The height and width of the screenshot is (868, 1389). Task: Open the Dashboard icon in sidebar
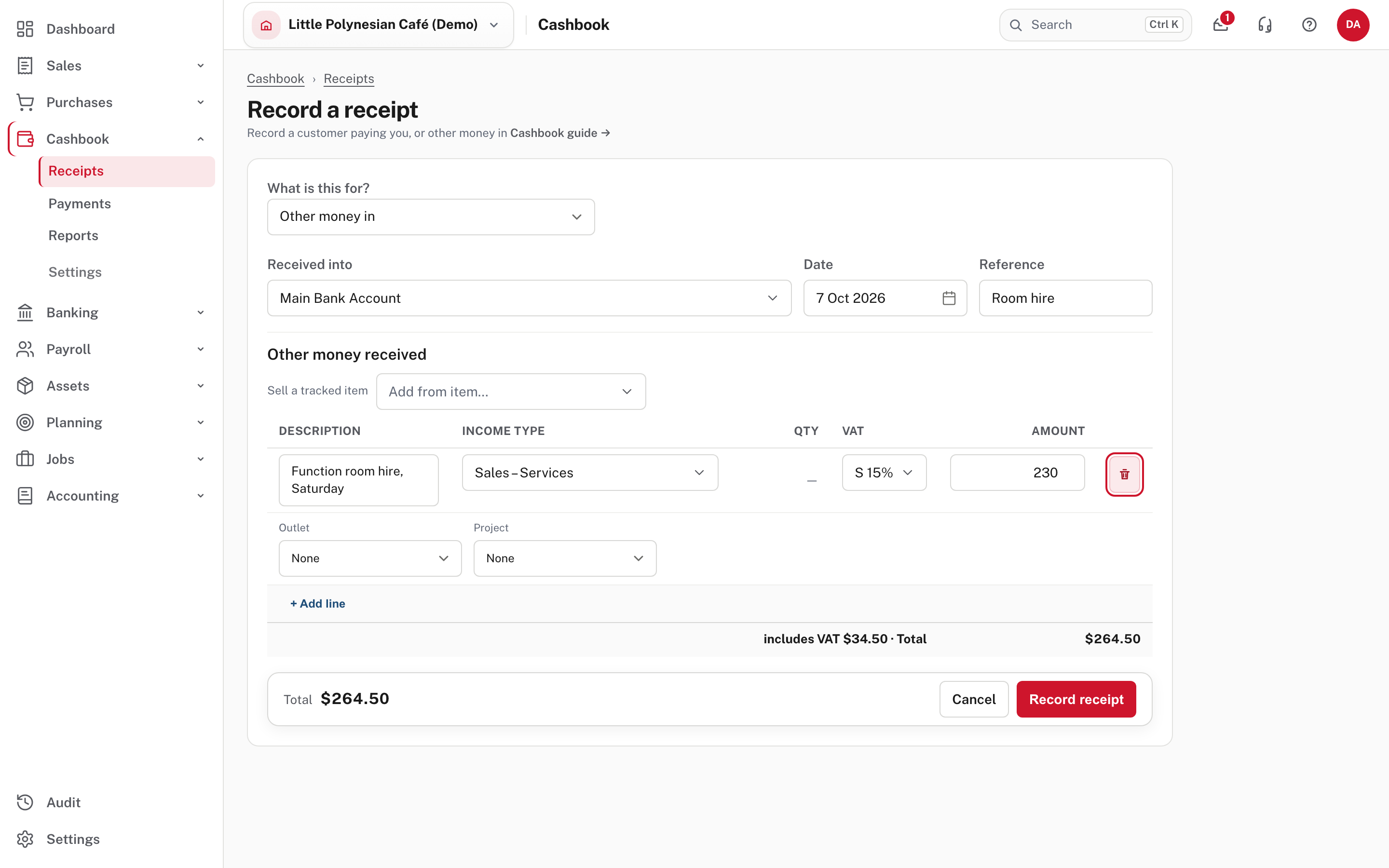click(25, 29)
